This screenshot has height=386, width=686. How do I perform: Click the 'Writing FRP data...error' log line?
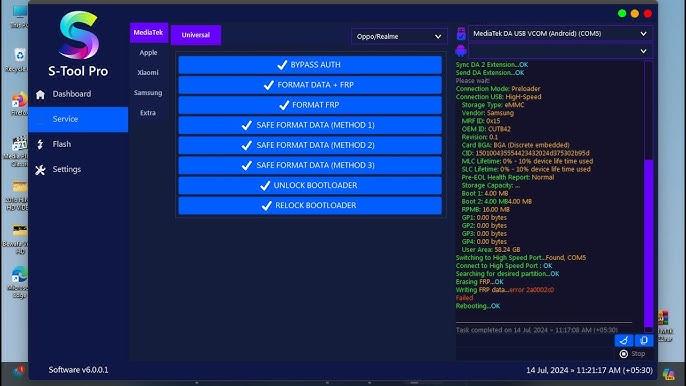click(505, 290)
